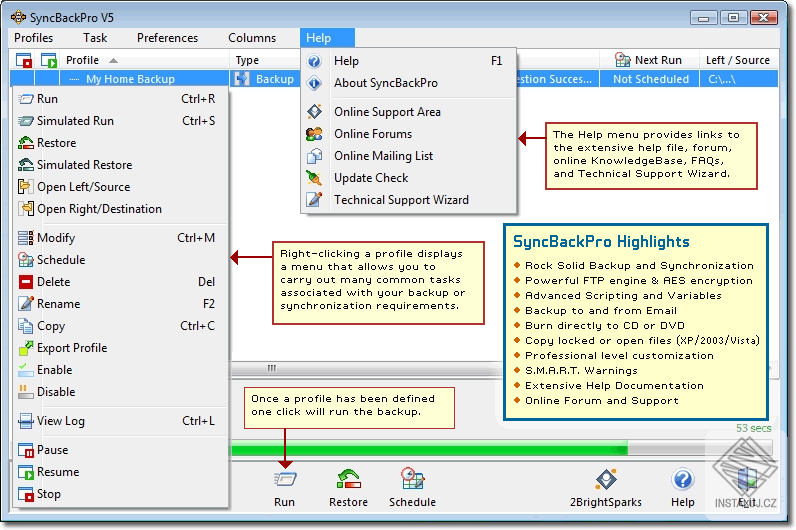Choose Copy in the context menu
This screenshot has width=796, height=530.
click(120, 326)
